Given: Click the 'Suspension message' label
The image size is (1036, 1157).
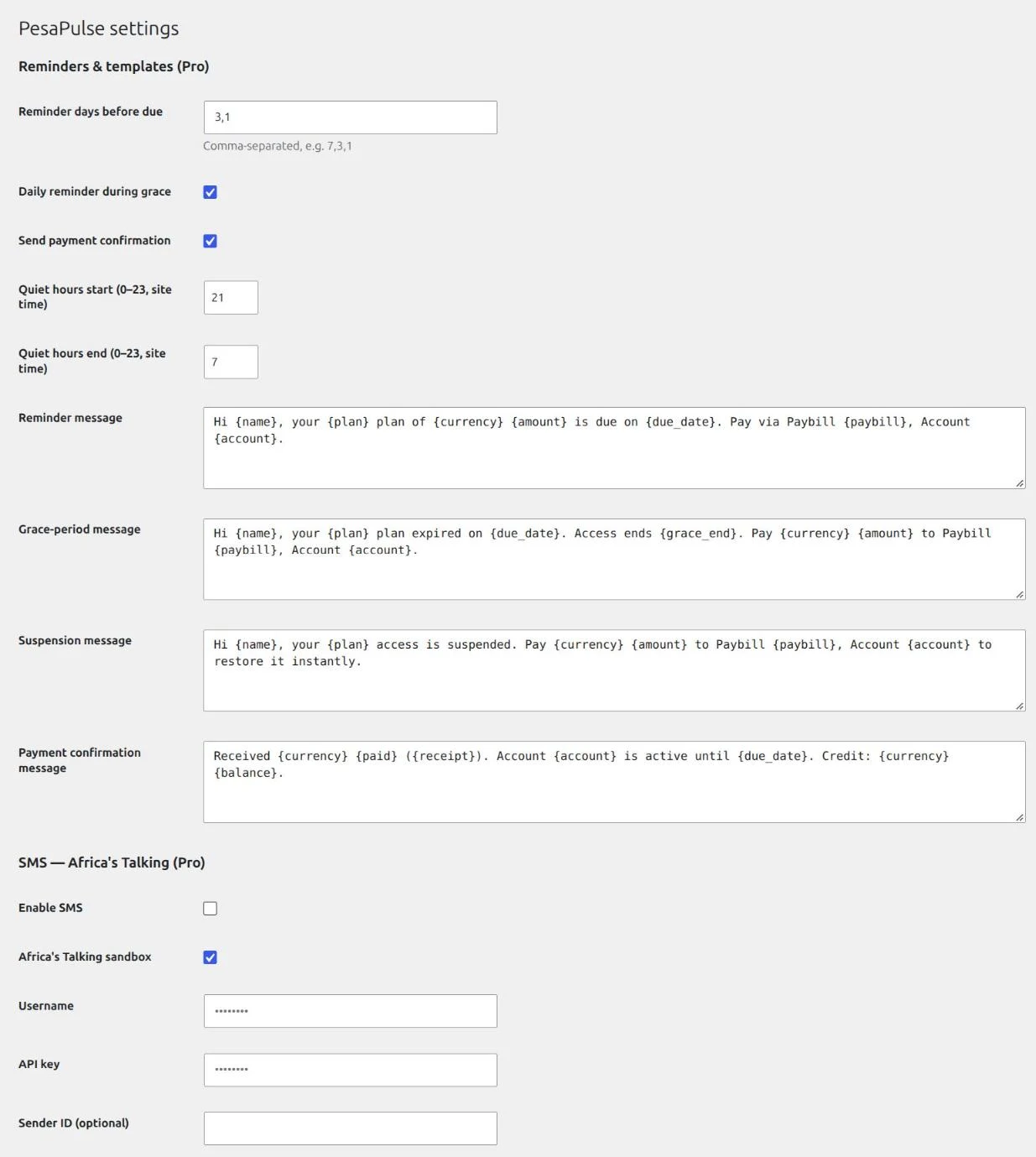Looking at the screenshot, I should (75, 640).
